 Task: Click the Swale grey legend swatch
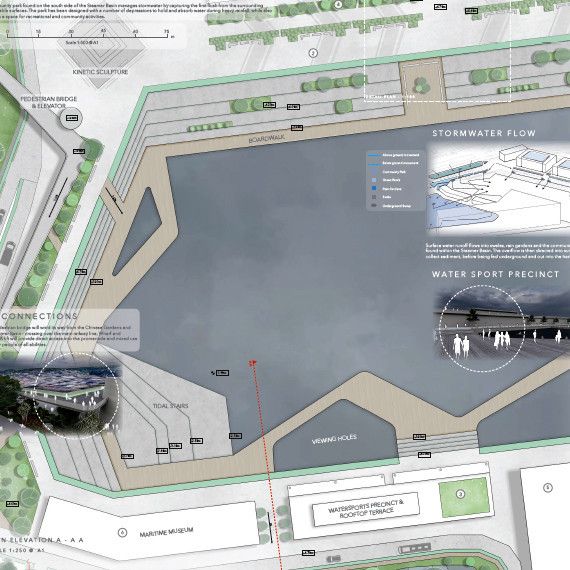(x=374, y=197)
